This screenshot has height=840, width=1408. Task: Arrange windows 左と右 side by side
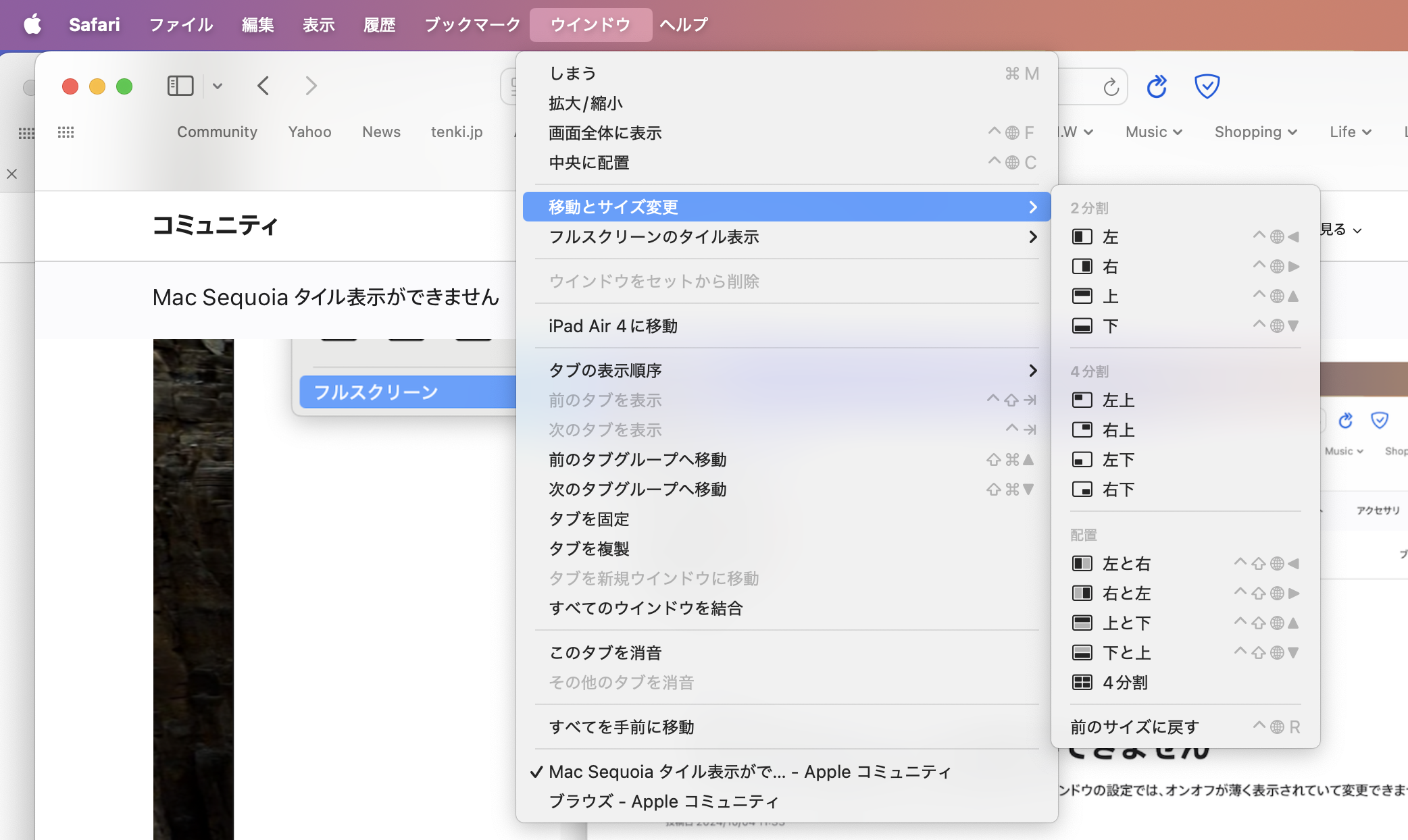coord(1126,564)
